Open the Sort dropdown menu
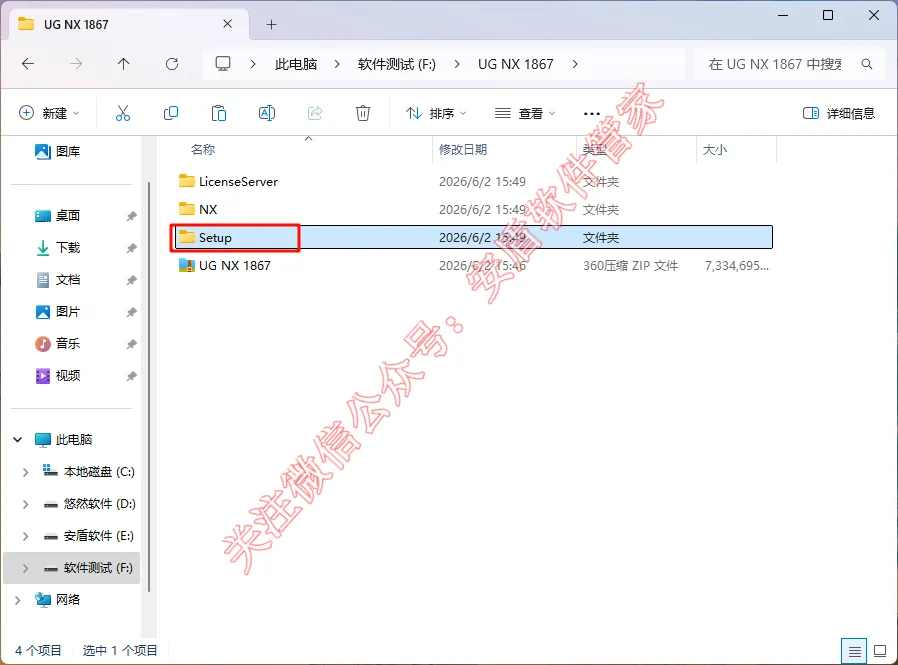The width and height of the screenshot is (898, 665). click(x=436, y=113)
